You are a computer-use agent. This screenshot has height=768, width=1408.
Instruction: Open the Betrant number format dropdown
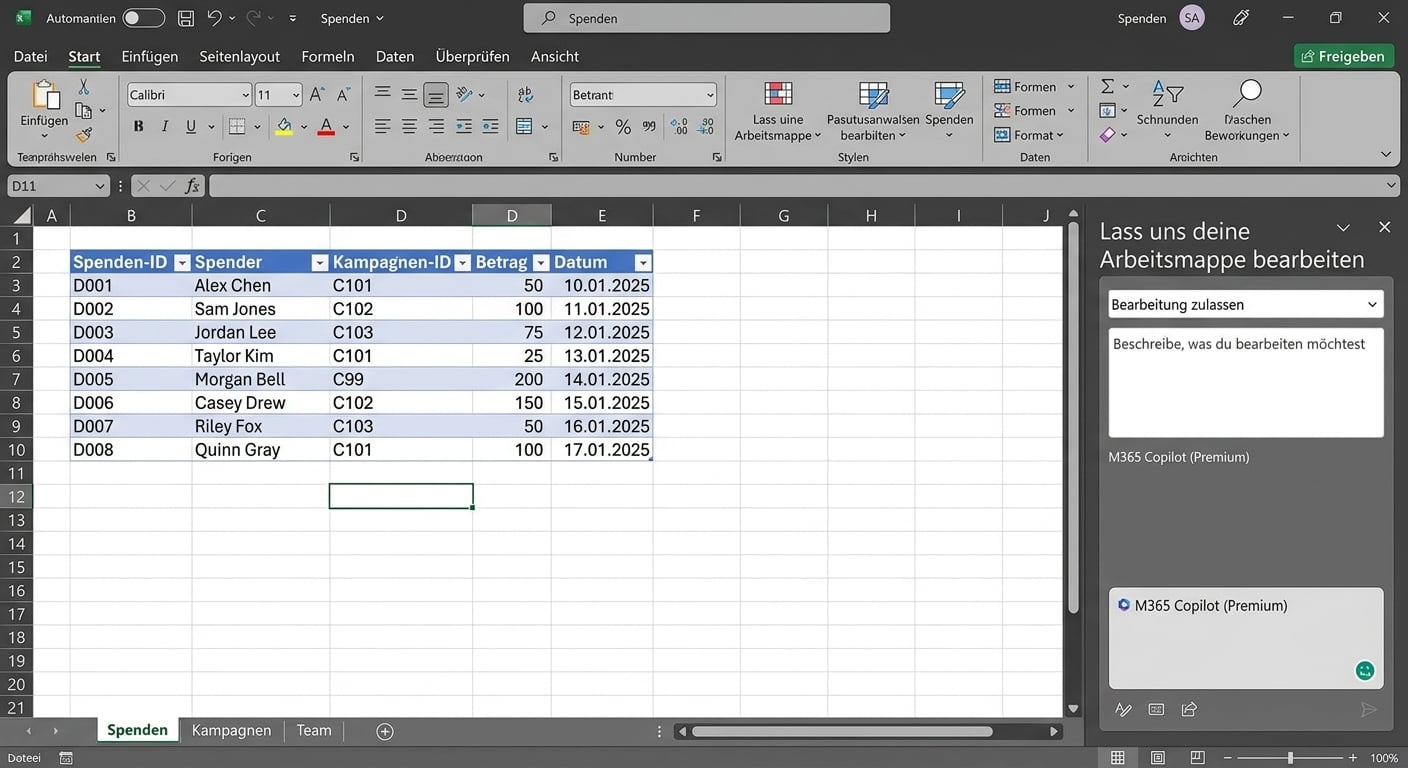pyautogui.click(x=710, y=95)
